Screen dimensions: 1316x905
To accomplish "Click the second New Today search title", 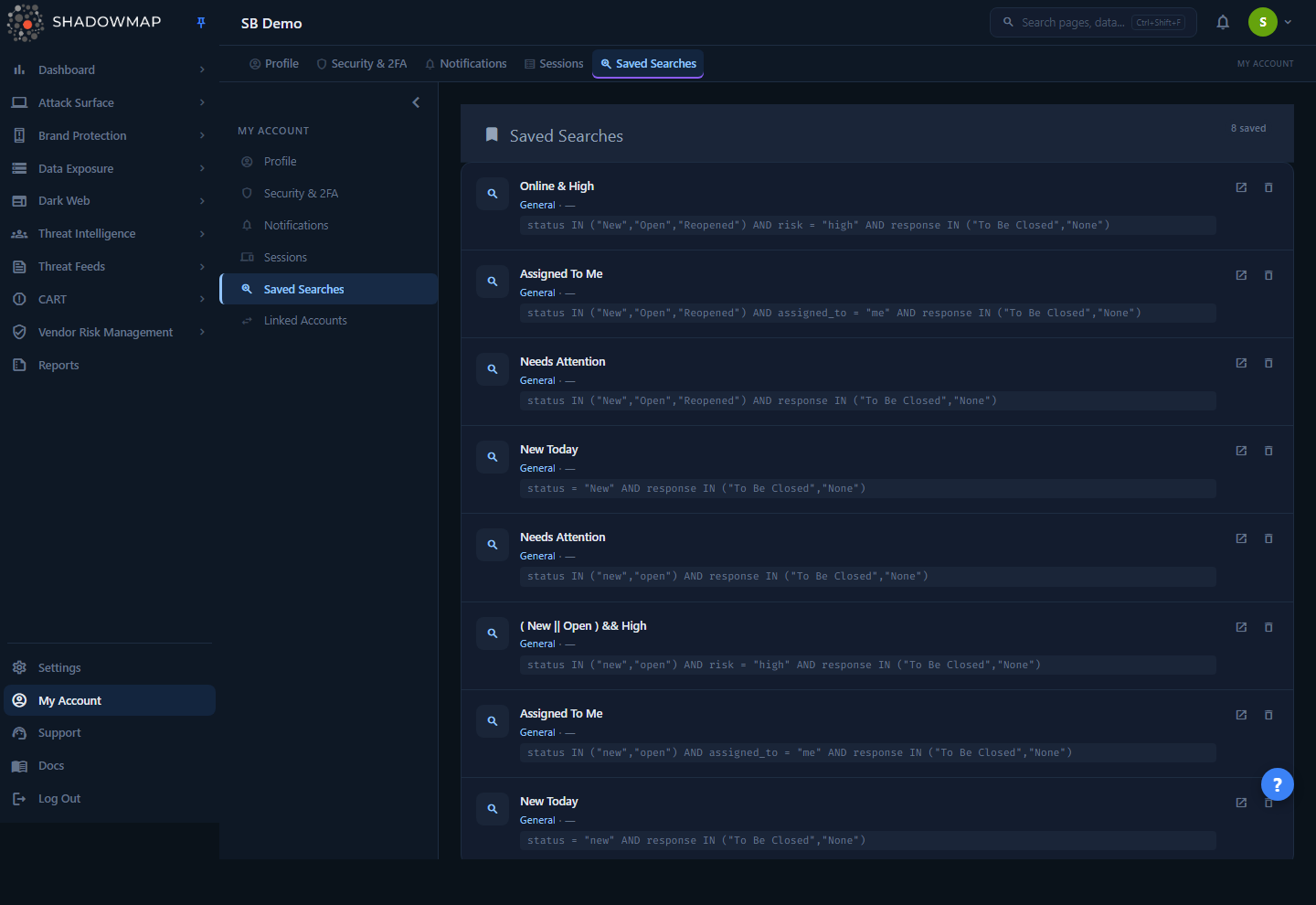I will point(549,801).
